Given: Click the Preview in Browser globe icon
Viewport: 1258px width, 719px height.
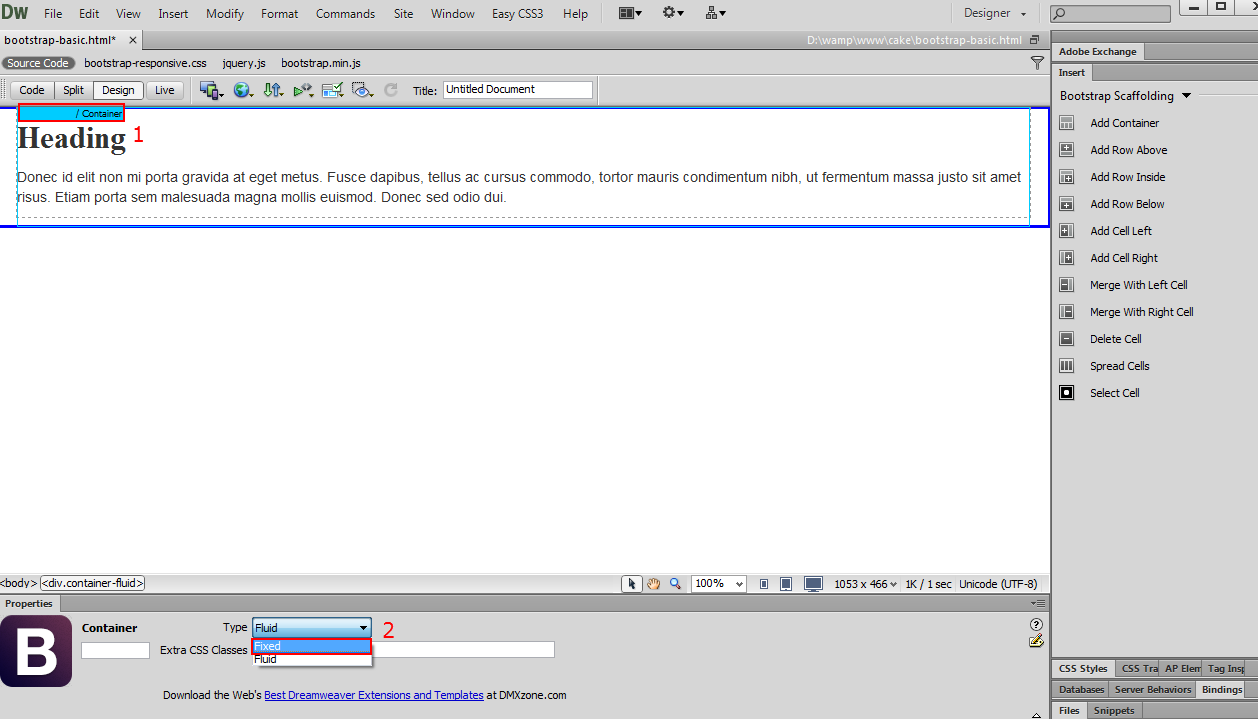Looking at the screenshot, I should (243, 90).
